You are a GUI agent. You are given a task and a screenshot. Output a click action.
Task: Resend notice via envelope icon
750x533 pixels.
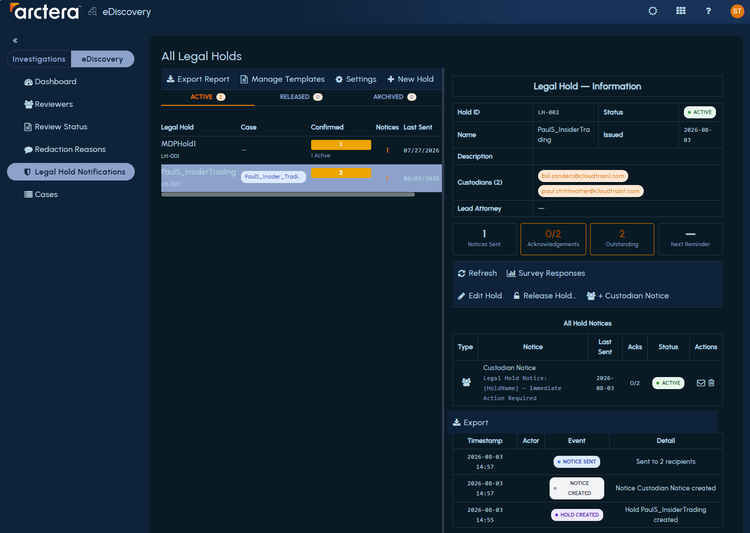[x=701, y=383]
